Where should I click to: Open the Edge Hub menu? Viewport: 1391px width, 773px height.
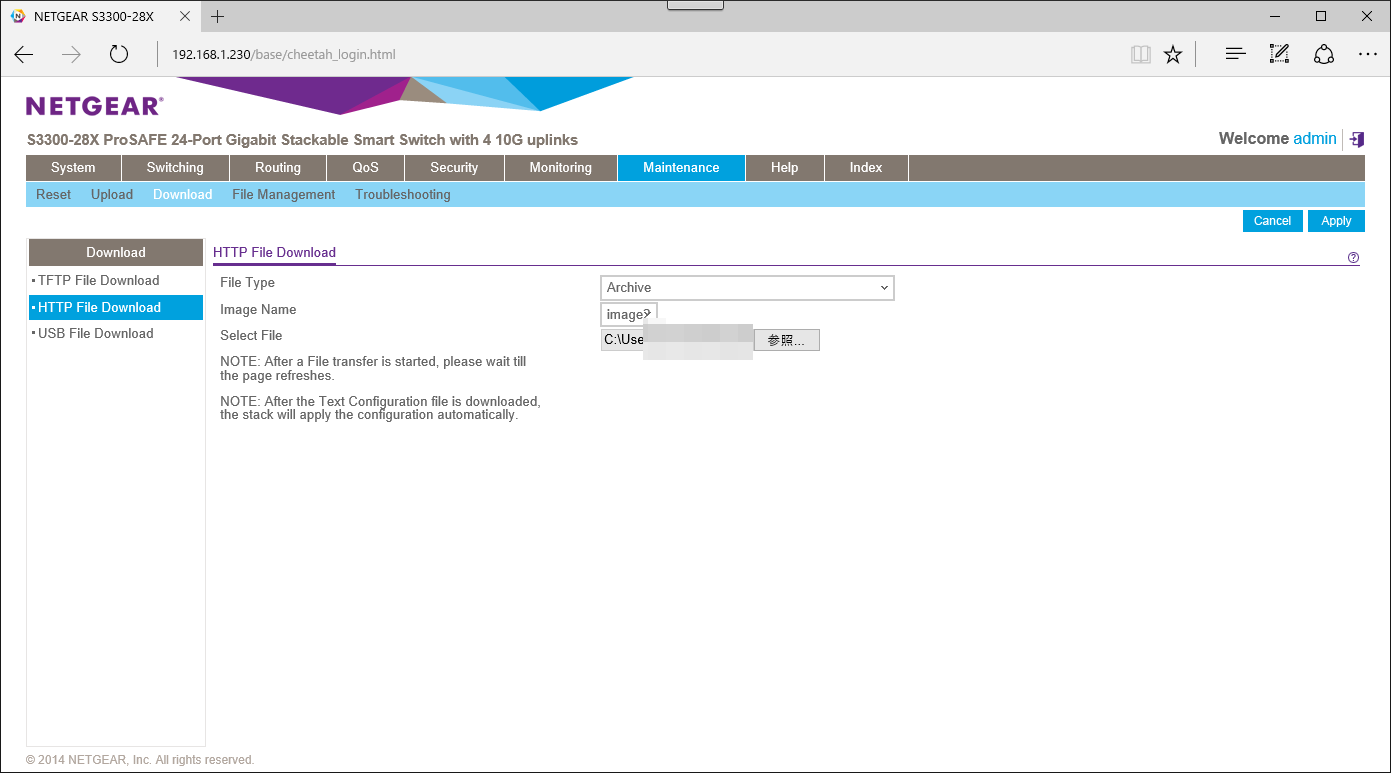coord(1235,54)
